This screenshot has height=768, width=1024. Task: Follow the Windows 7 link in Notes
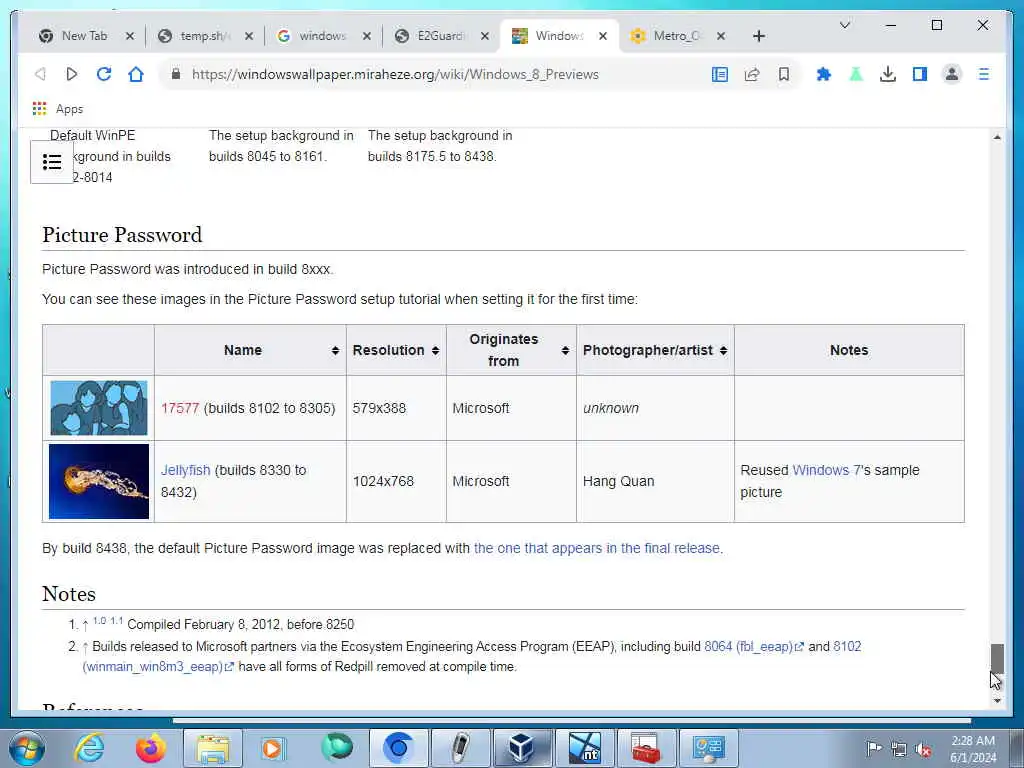tap(826, 470)
